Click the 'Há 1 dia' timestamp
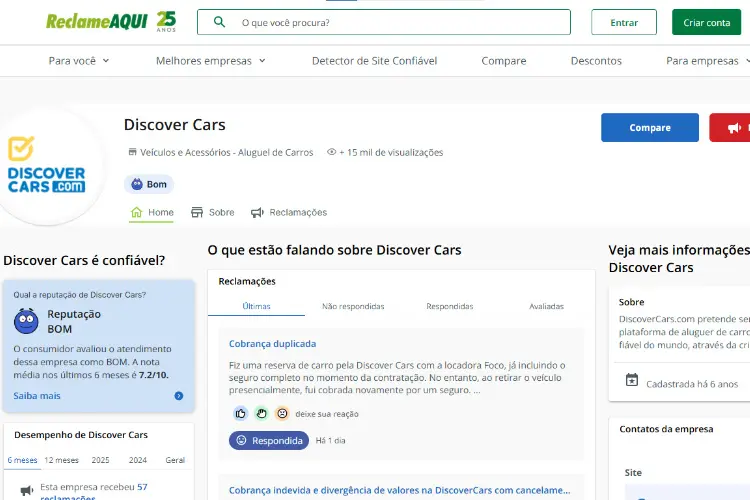Viewport: 750px width, 500px height. click(331, 440)
